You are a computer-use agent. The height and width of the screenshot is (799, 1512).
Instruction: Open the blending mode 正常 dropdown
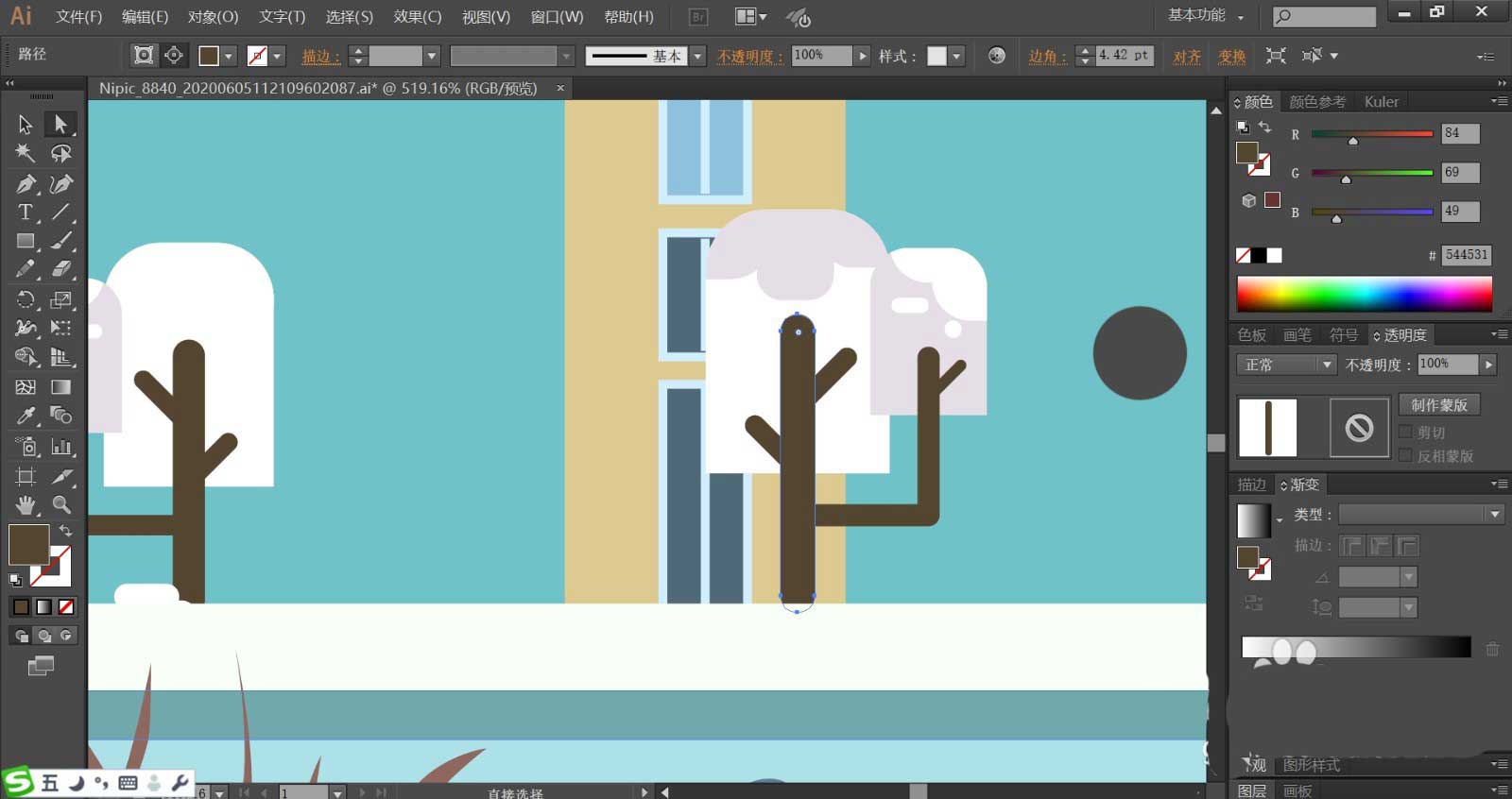[1286, 365]
